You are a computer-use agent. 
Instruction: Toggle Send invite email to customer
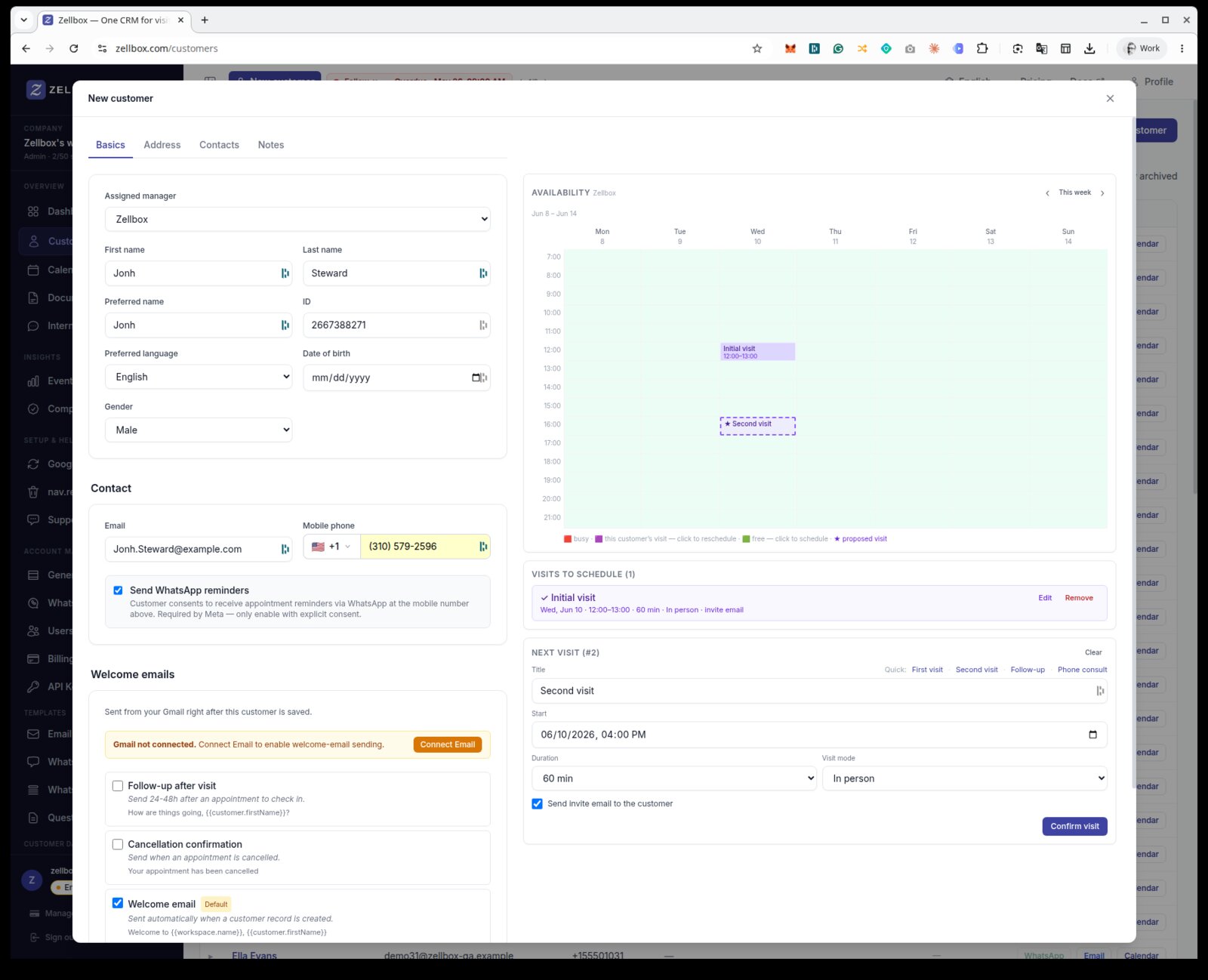pyautogui.click(x=537, y=804)
